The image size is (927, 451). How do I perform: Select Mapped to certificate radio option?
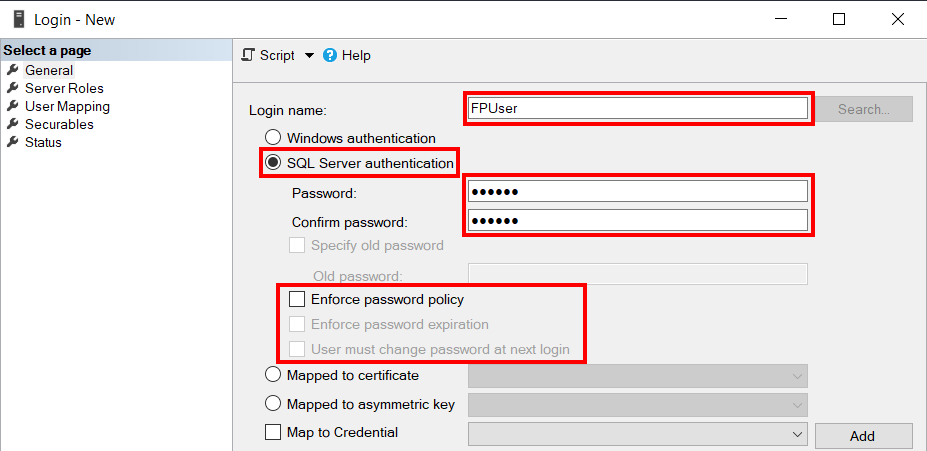coord(273,375)
